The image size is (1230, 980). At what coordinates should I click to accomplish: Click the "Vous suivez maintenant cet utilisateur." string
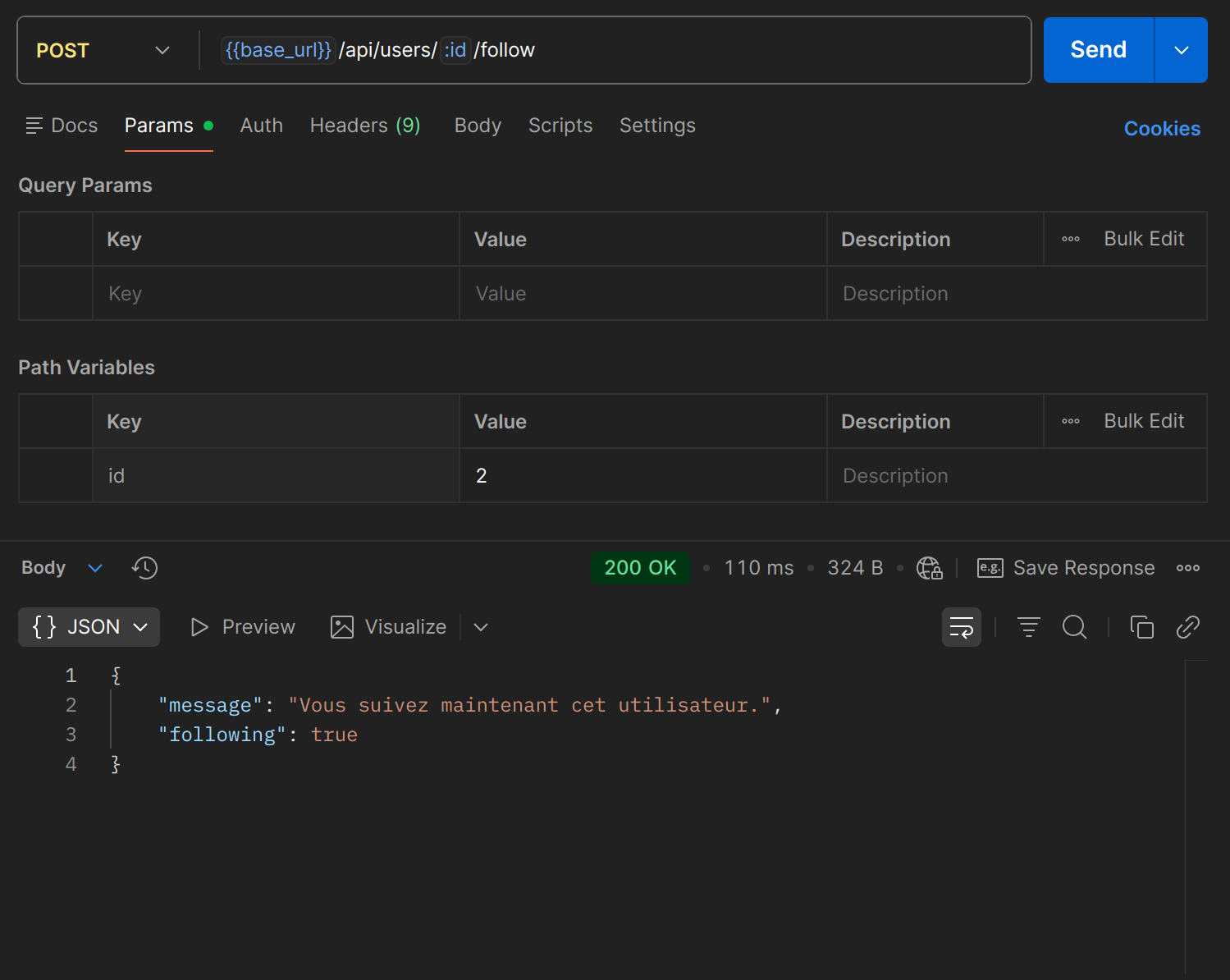(529, 705)
